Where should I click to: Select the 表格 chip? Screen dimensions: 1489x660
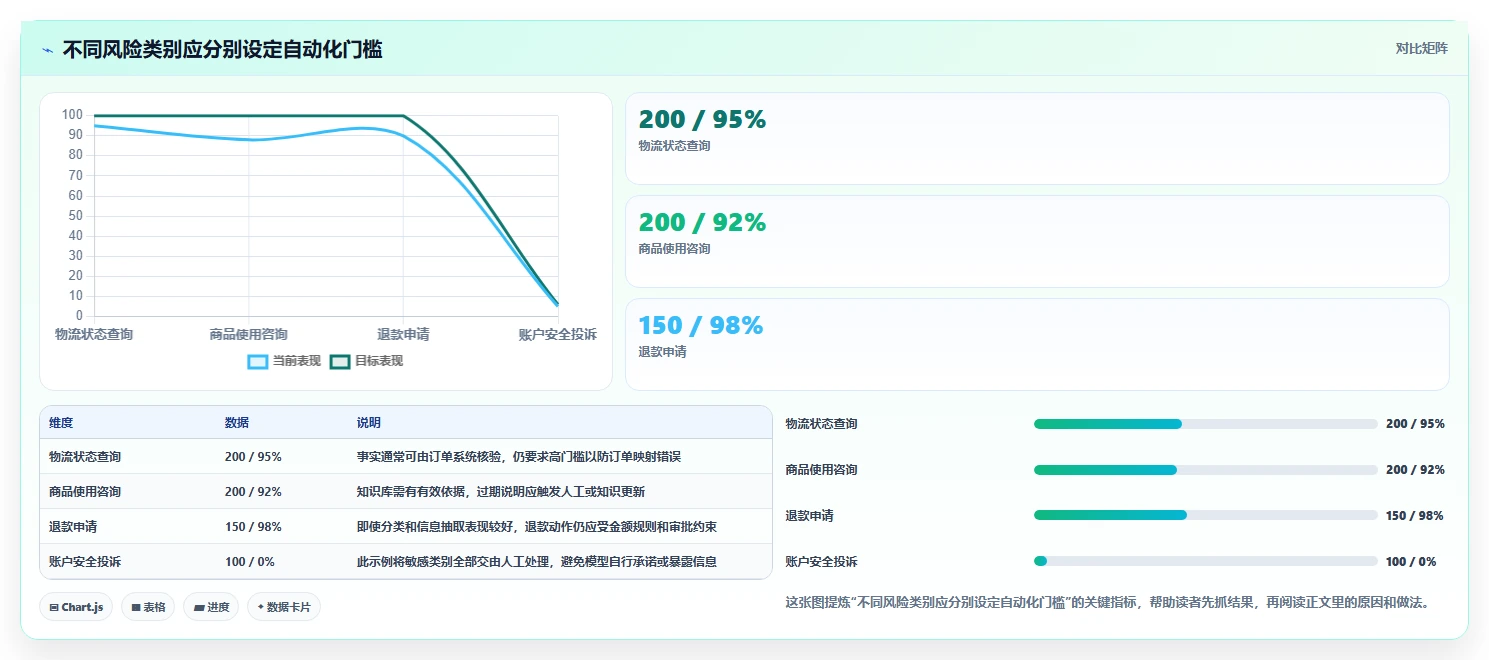[x=148, y=607]
